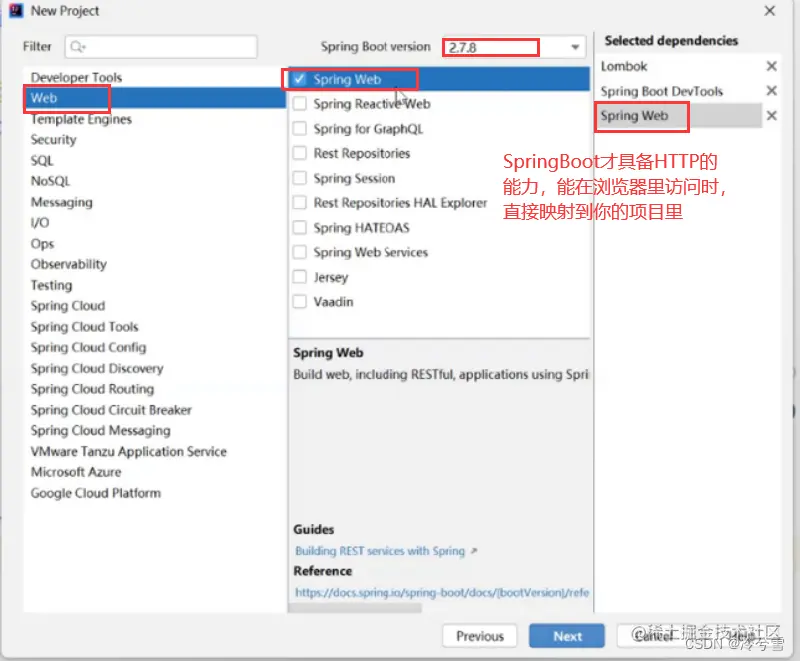Select Spring Cloud category
800x661 pixels.
68,306
